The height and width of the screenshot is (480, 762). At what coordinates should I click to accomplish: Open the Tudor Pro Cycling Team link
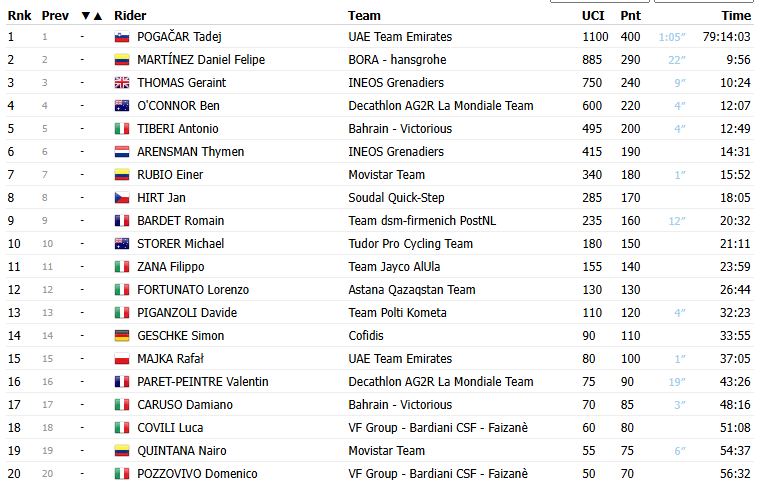pyautogui.click(x=410, y=244)
